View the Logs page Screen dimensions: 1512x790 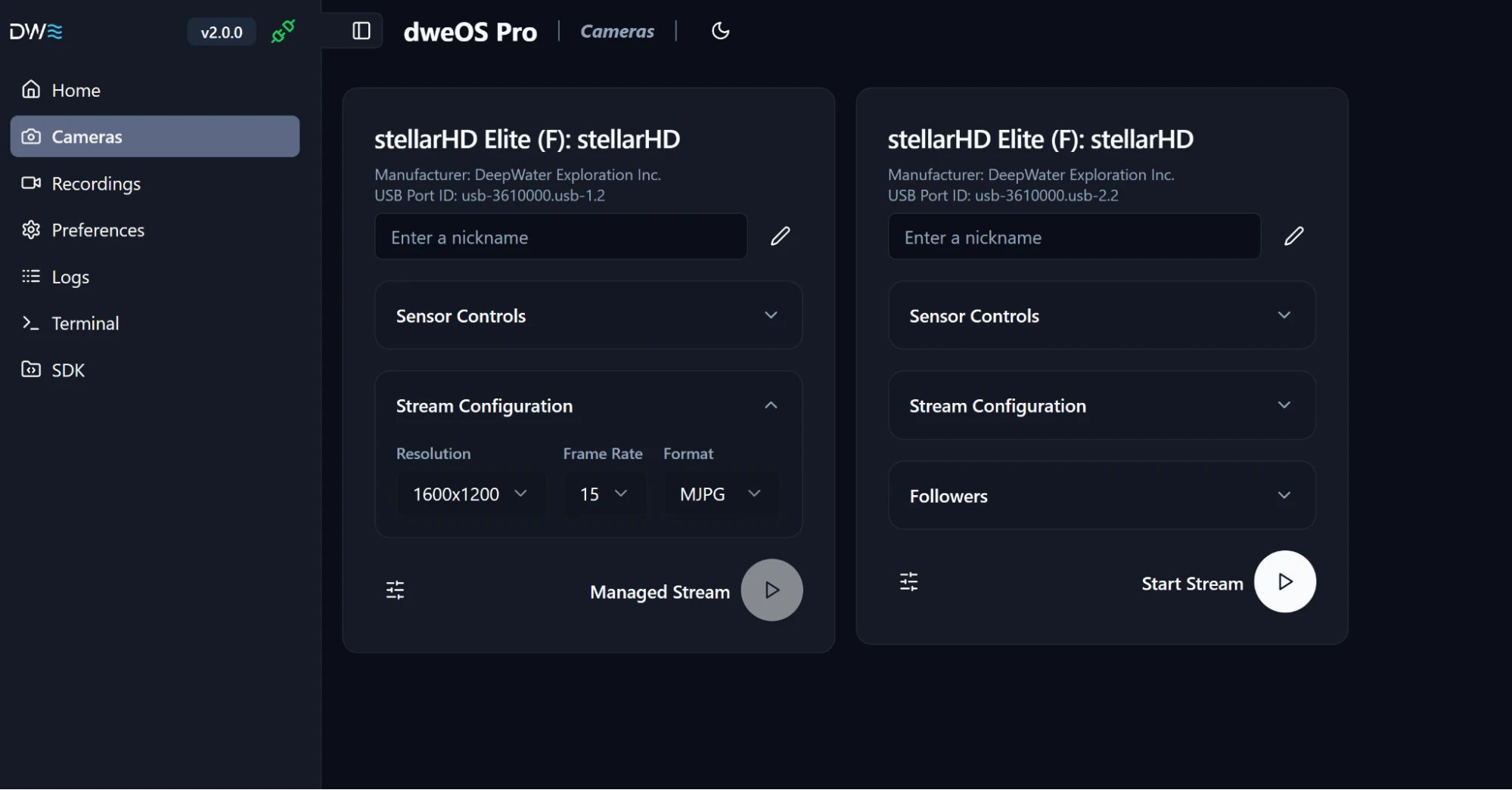click(70, 277)
